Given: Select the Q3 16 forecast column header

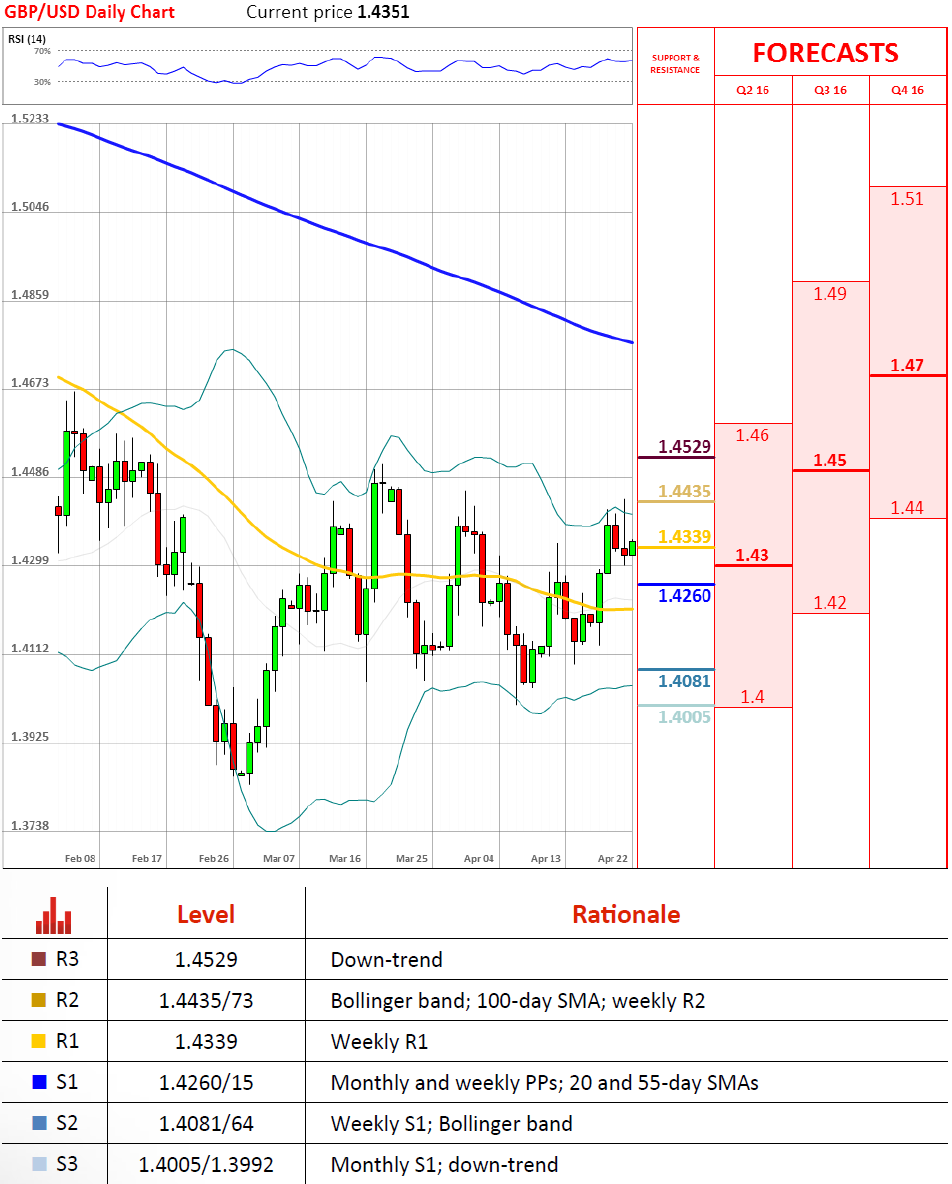Looking at the screenshot, I should click(830, 90).
